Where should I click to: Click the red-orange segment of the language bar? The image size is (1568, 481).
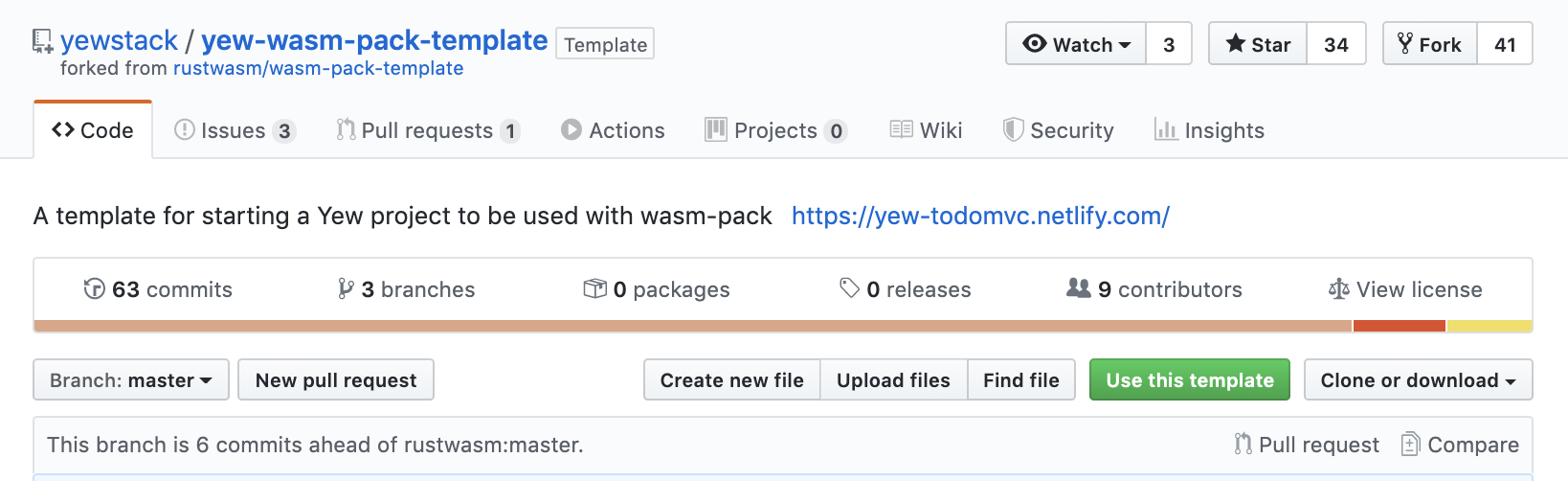[1400, 326]
